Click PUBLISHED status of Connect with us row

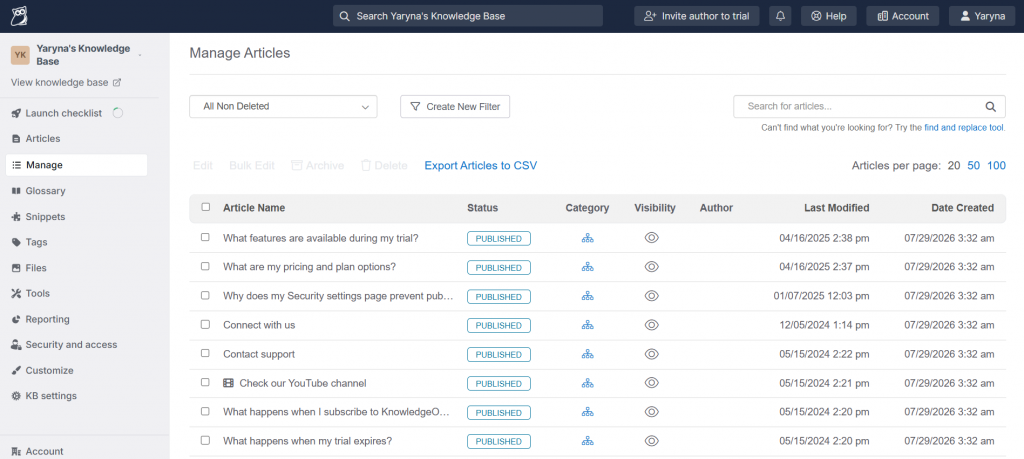(499, 325)
